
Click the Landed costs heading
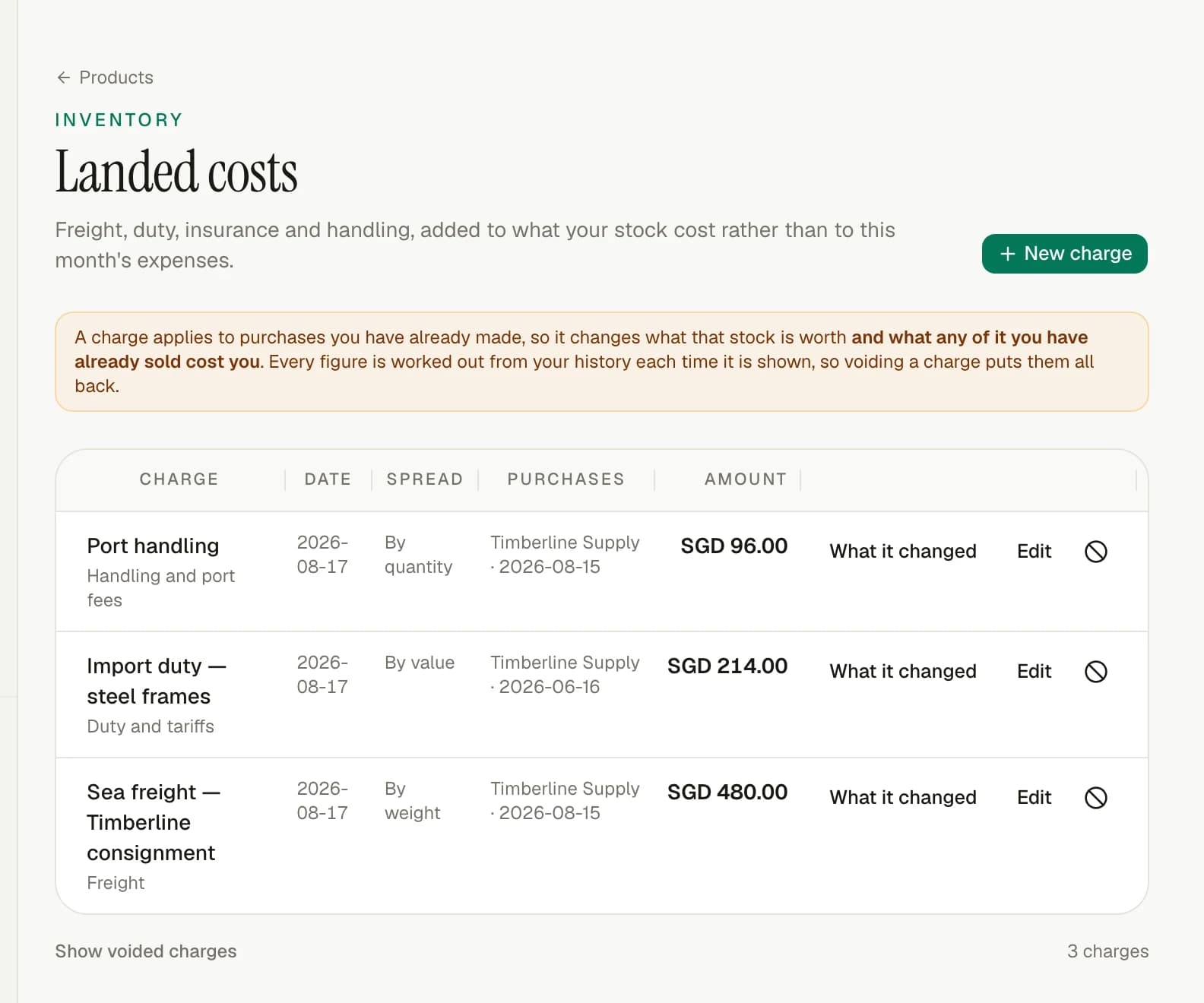pyautogui.click(x=176, y=172)
